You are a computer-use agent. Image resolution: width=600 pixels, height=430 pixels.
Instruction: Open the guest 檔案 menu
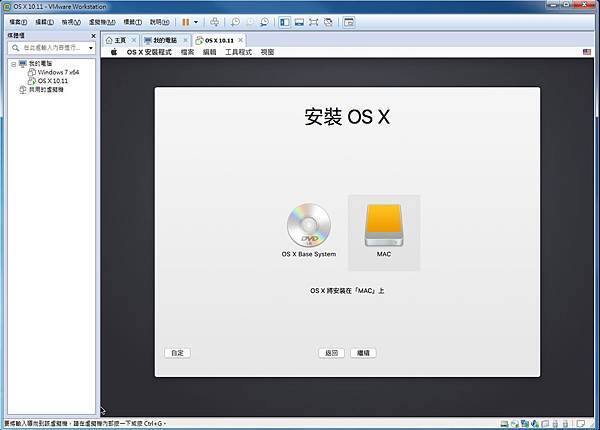[x=188, y=52]
